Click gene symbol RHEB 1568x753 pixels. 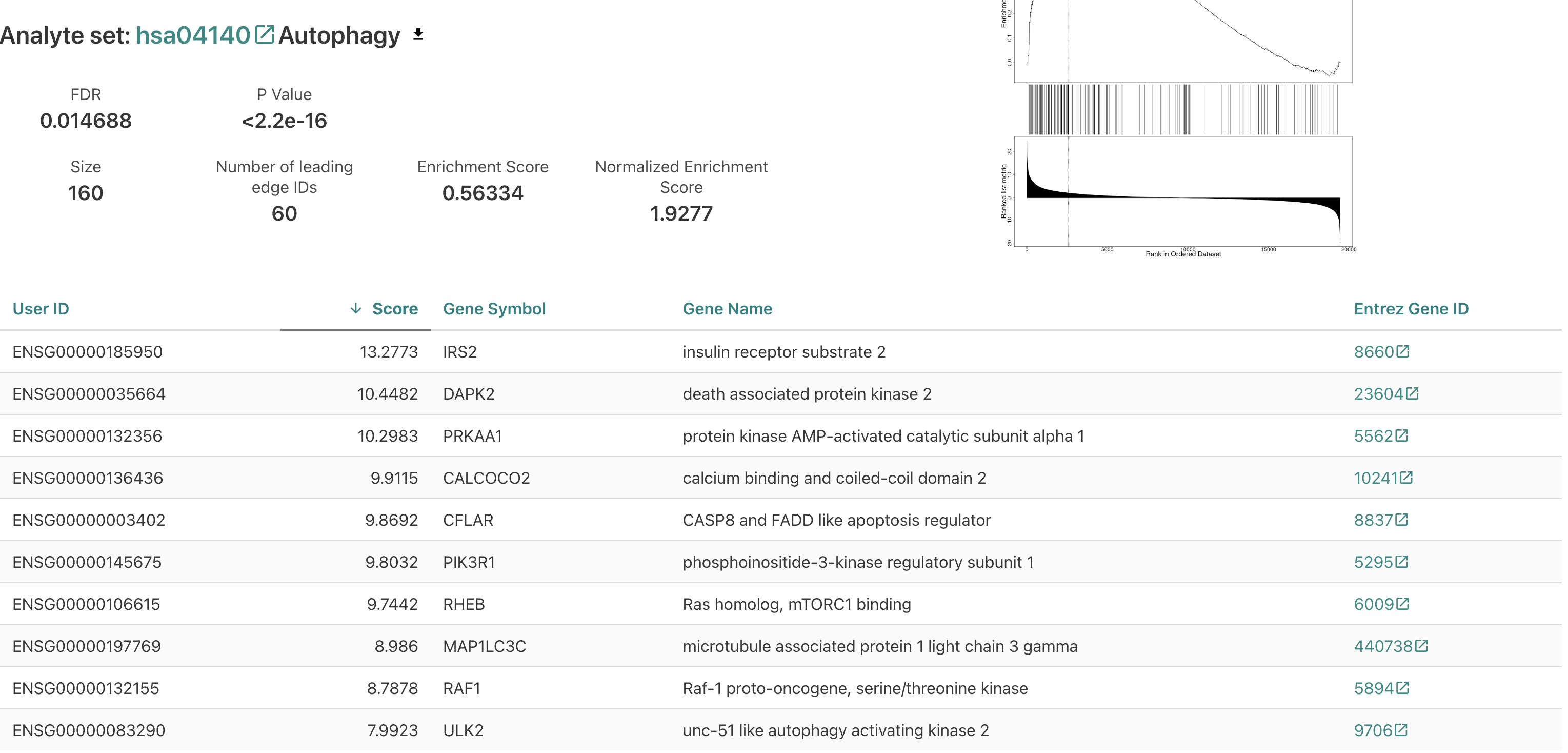[x=464, y=604]
